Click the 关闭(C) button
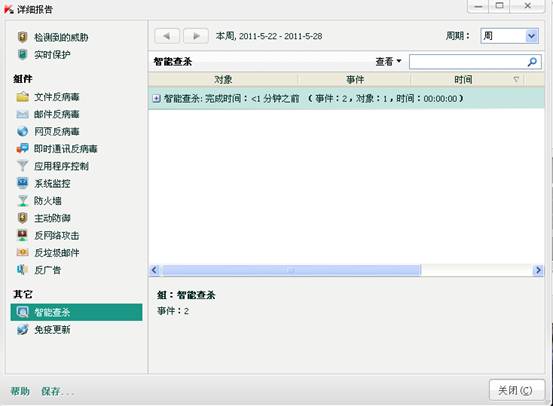553x406 pixels. [x=517, y=390]
